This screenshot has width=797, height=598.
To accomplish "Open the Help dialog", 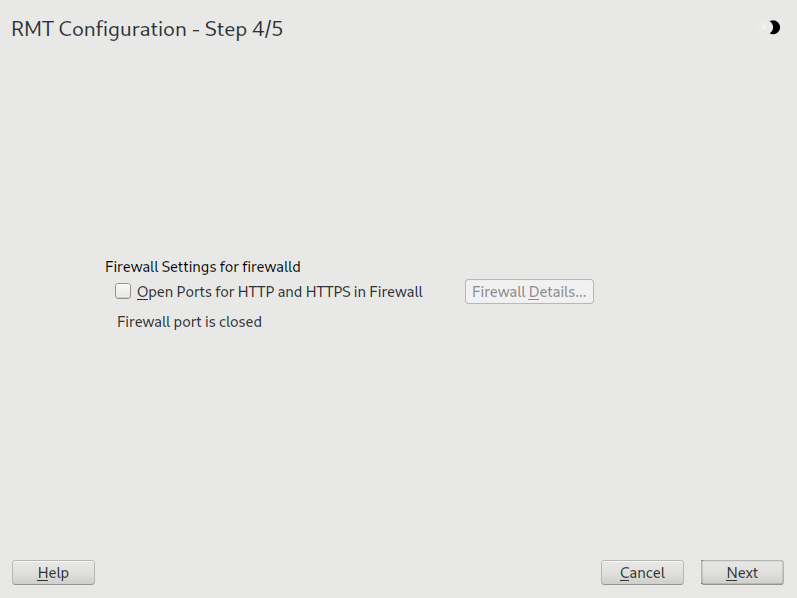I will (53, 573).
